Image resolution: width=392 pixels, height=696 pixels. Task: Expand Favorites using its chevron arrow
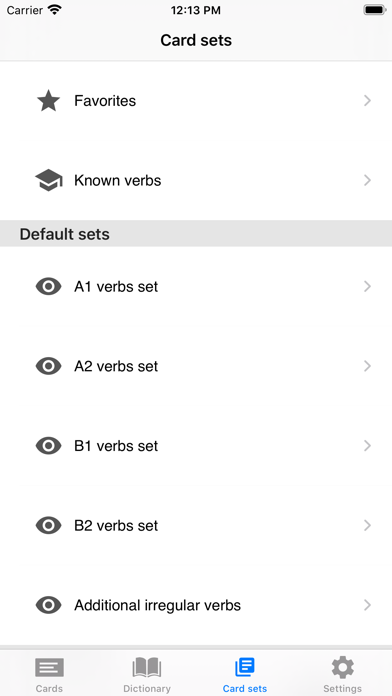point(367,101)
